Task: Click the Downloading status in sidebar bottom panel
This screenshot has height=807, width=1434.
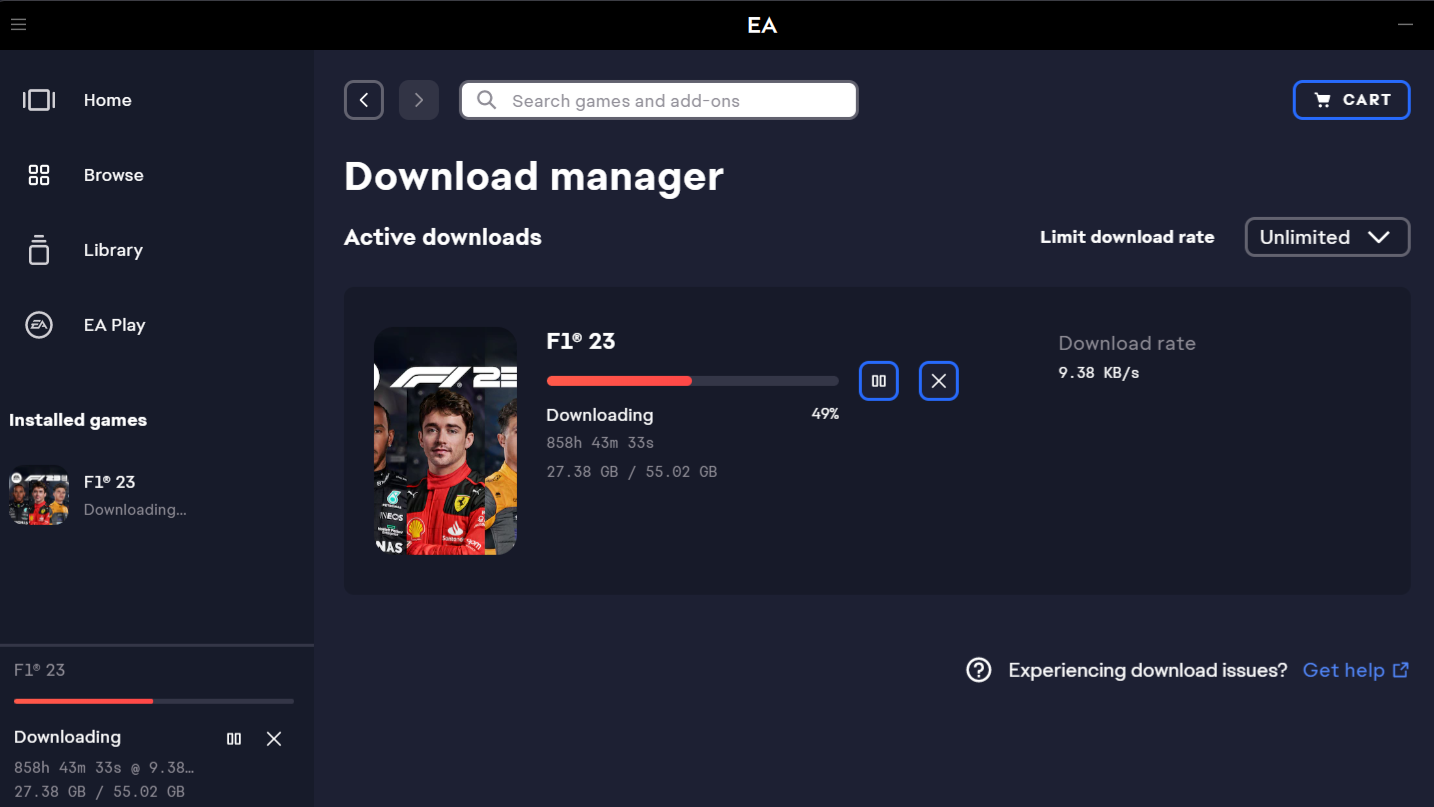Action: [x=67, y=737]
